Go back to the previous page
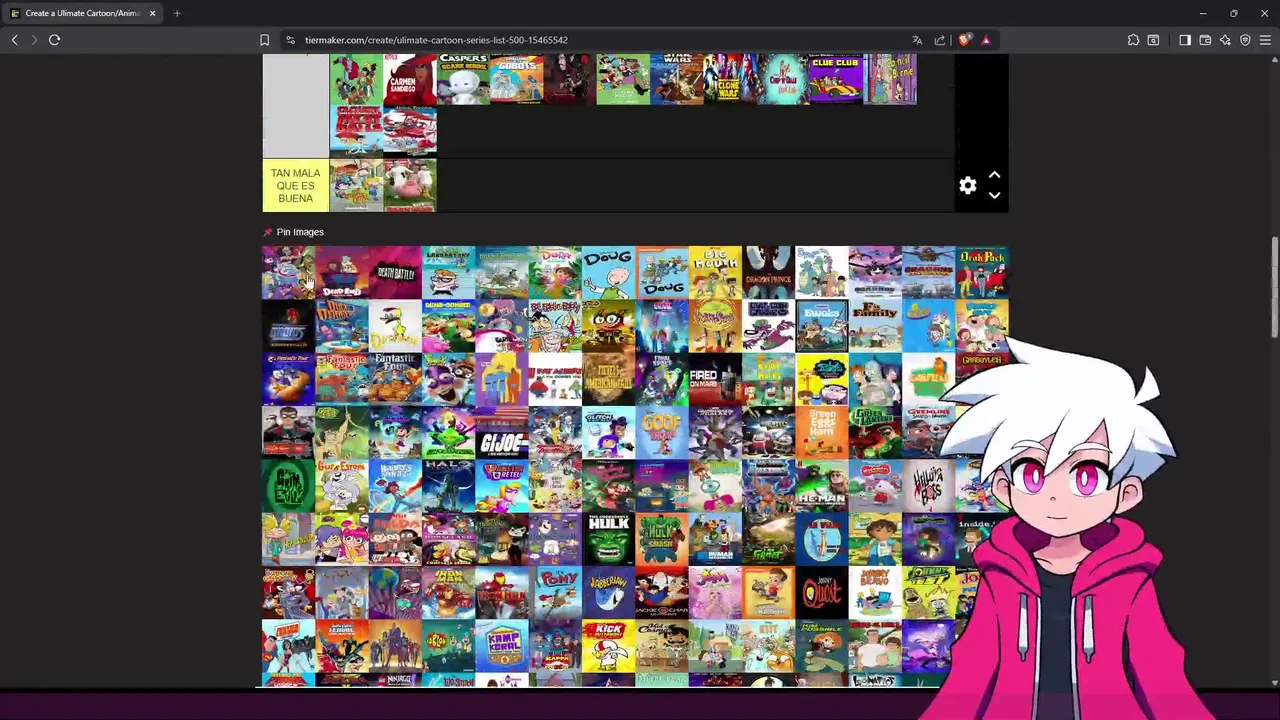Image resolution: width=1280 pixels, height=720 pixels. [x=14, y=40]
